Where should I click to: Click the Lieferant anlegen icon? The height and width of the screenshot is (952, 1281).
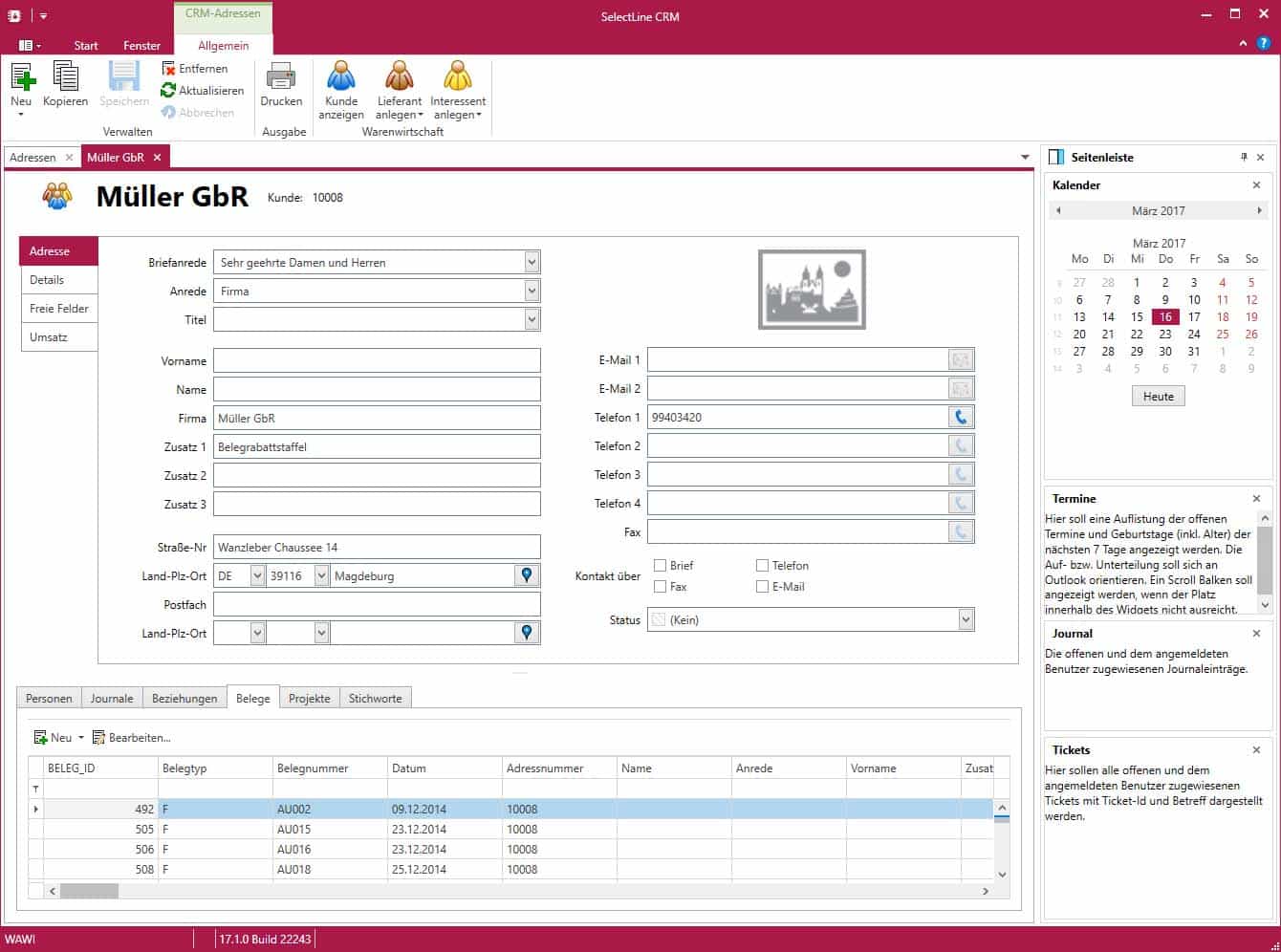[400, 76]
